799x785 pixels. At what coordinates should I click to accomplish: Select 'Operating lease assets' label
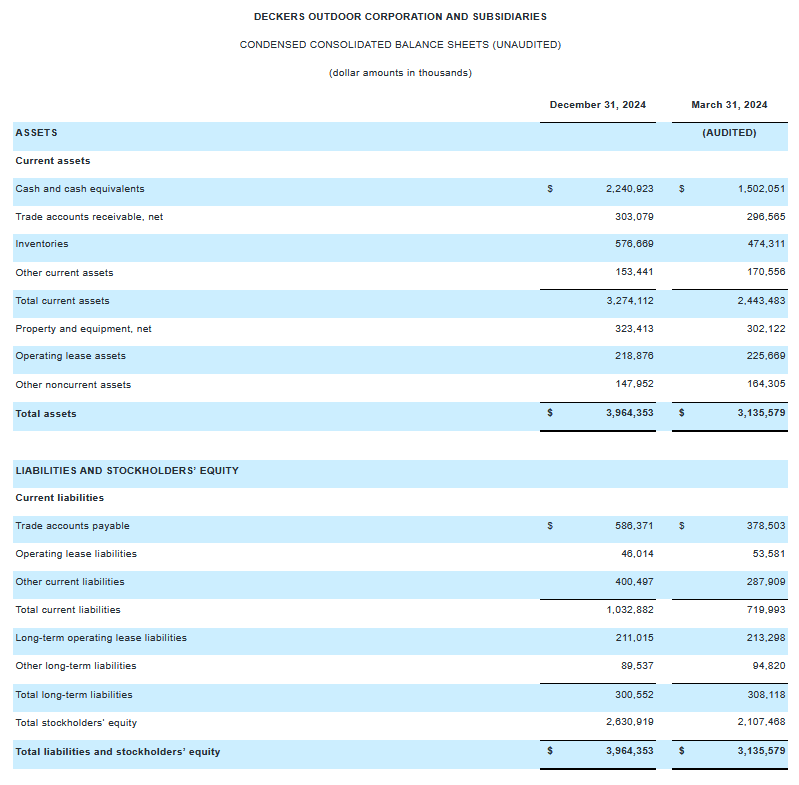(x=70, y=356)
